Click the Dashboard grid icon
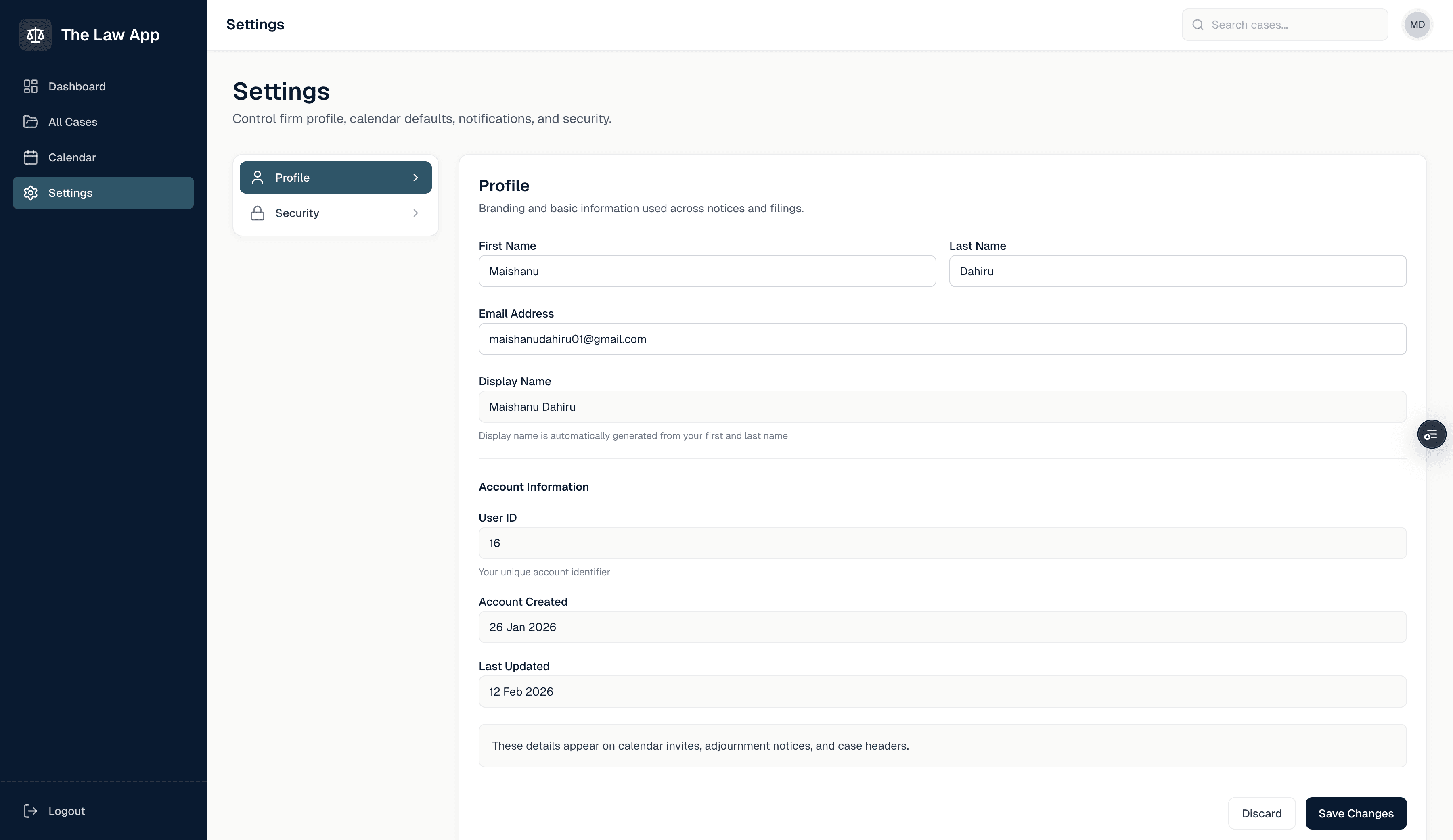This screenshot has width=1453, height=840. coord(31,86)
